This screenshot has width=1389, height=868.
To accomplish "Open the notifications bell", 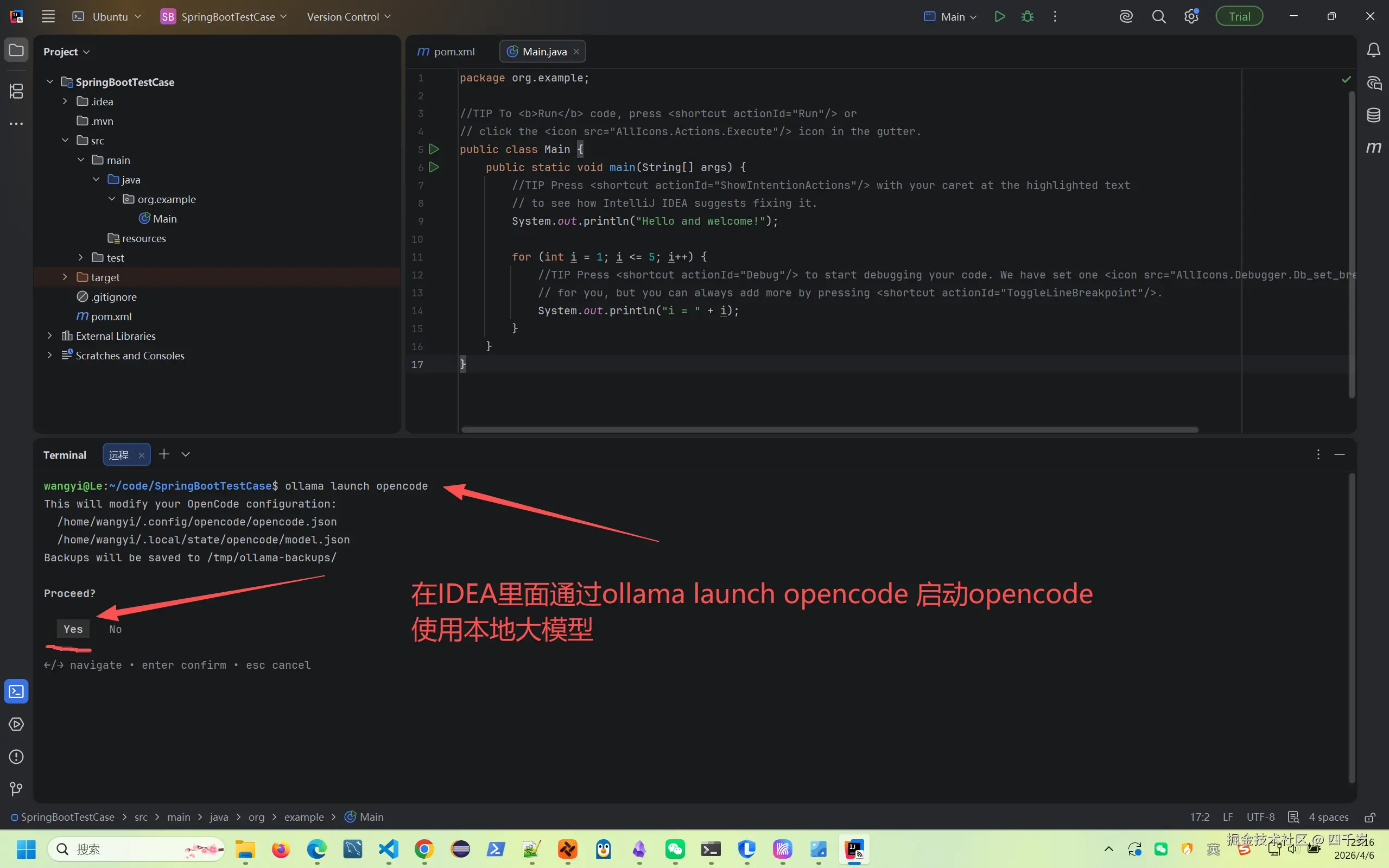I will point(1374,50).
